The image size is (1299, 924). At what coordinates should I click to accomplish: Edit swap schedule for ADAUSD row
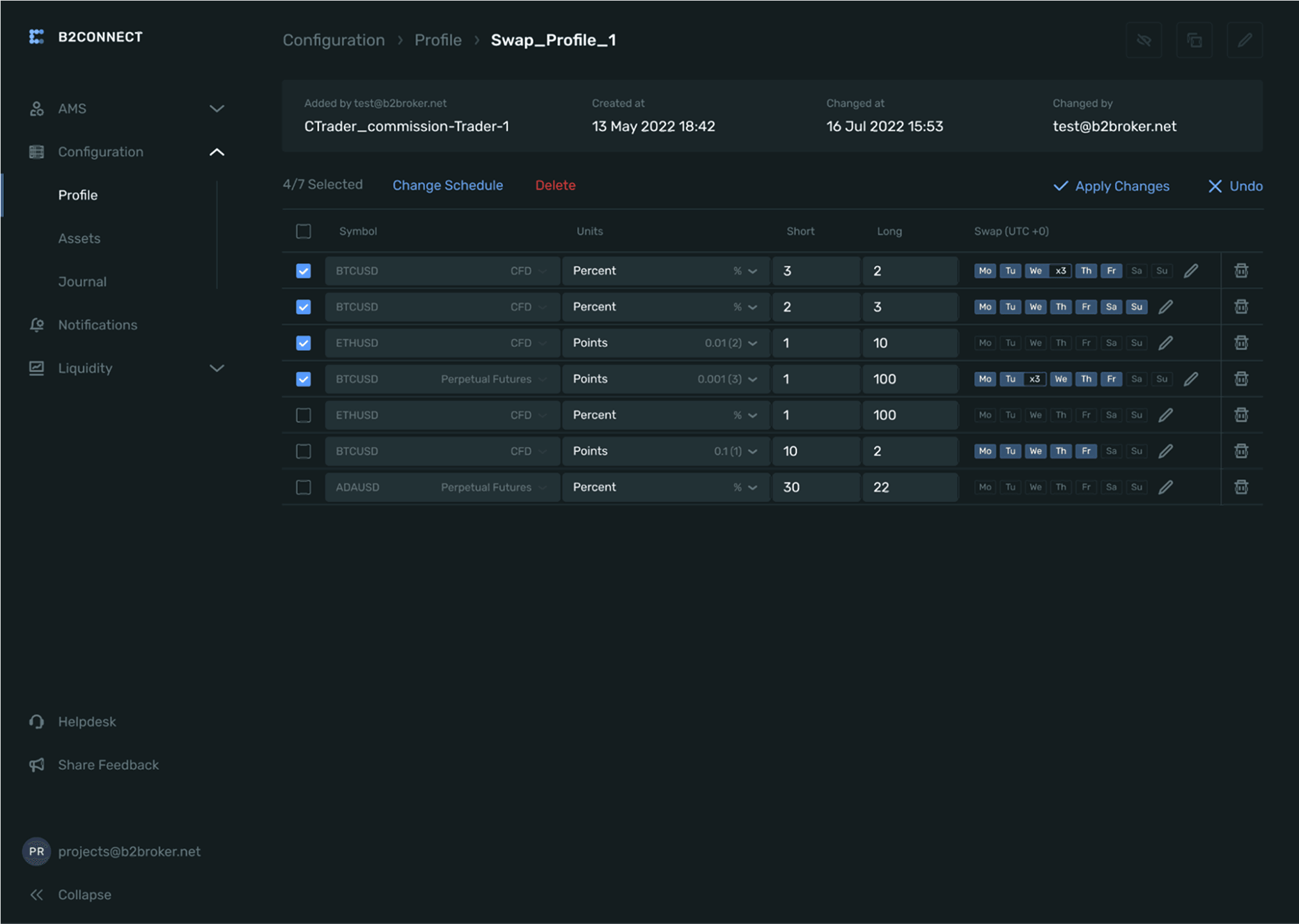point(1165,487)
